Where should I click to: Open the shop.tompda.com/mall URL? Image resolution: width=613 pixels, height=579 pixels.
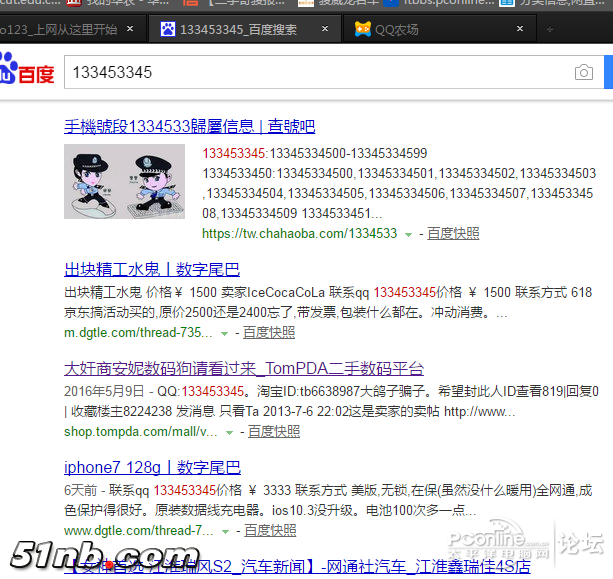pyautogui.click(x=140, y=432)
